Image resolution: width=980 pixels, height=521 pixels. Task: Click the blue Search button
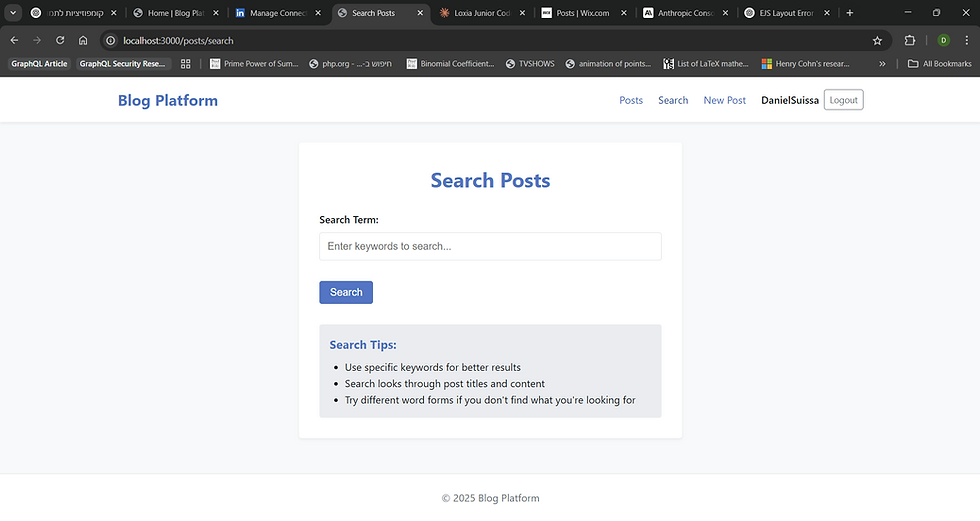tap(346, 292)
